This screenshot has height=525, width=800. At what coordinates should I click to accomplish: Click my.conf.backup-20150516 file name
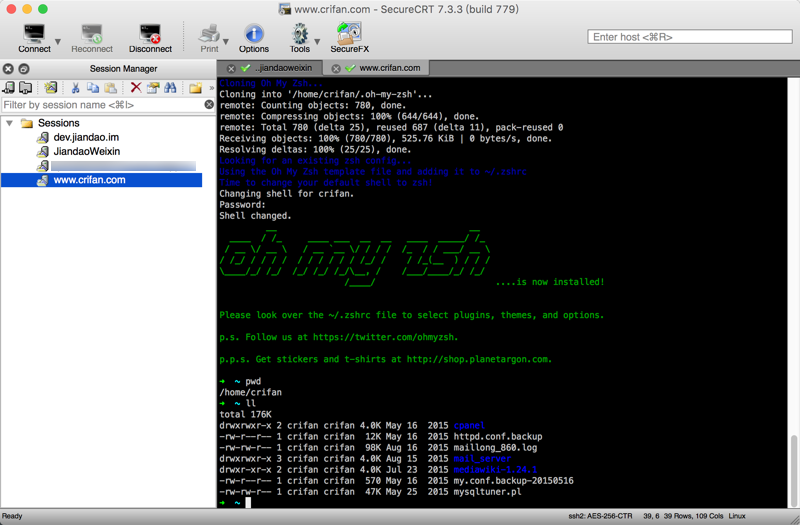(513, 481)
